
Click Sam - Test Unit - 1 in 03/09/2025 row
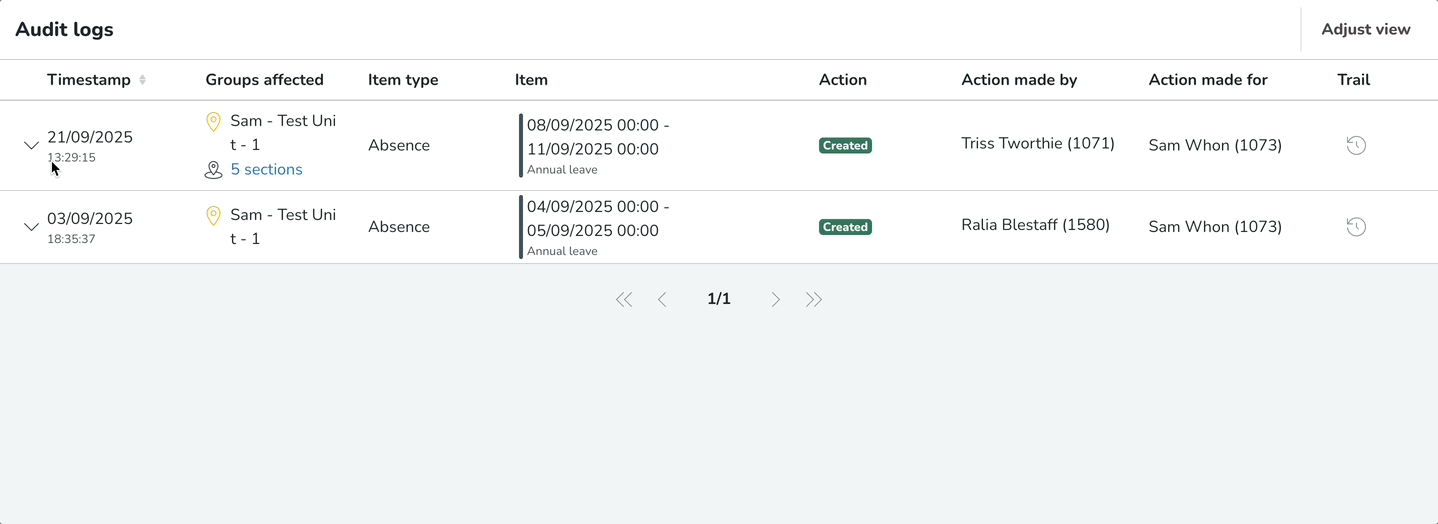click(283, 227)
